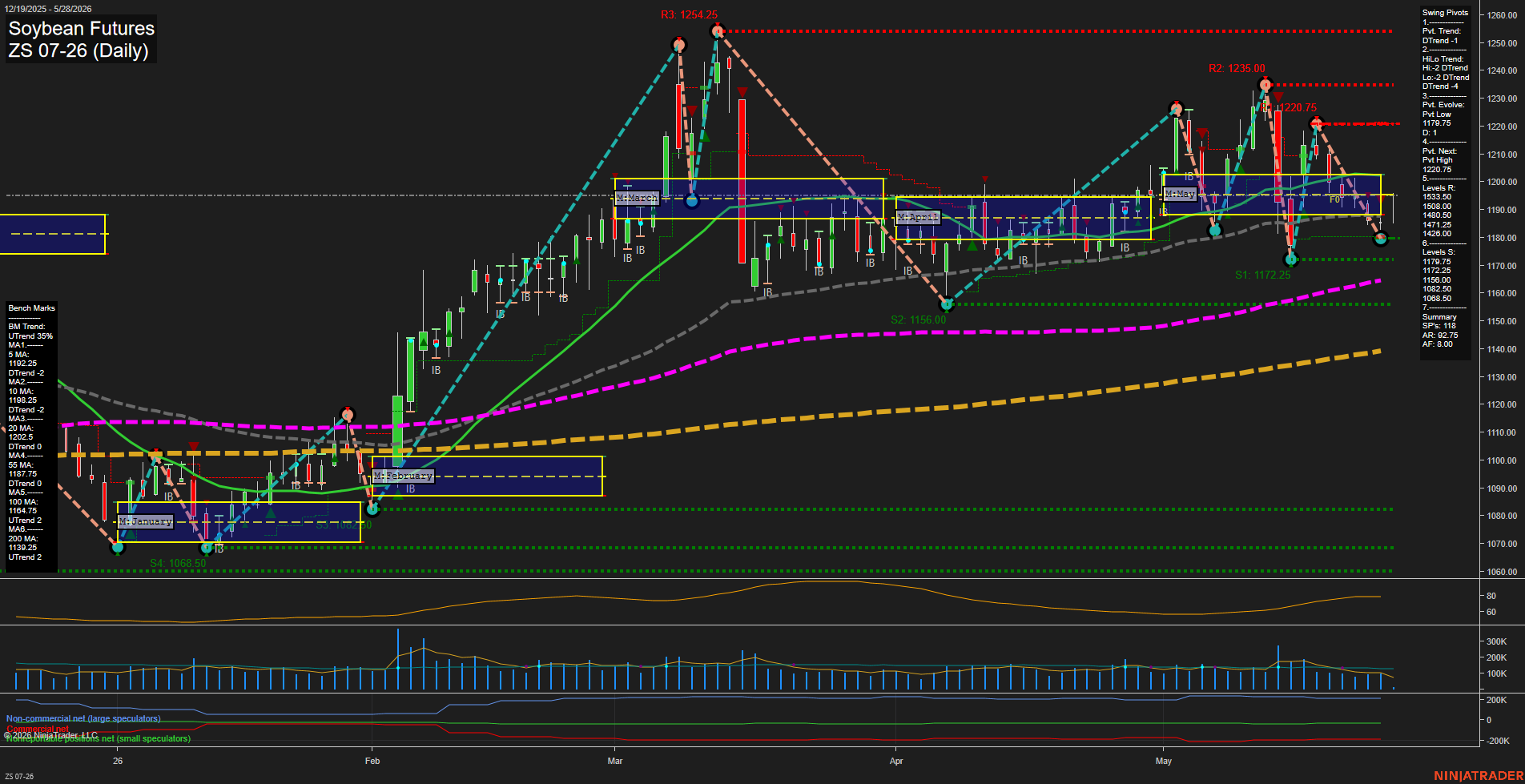
Task: Click the -200K COT axis label
Action: (1499, 741)
